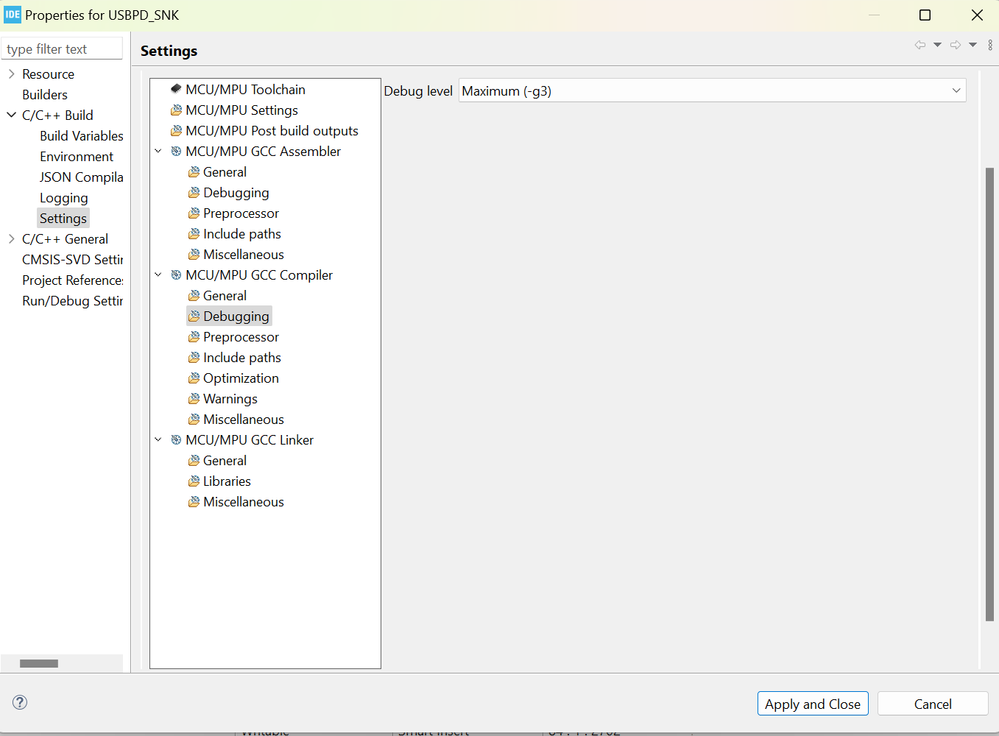Select Assembler Debugging text label
Screen dimensions: 999x736
236,192
